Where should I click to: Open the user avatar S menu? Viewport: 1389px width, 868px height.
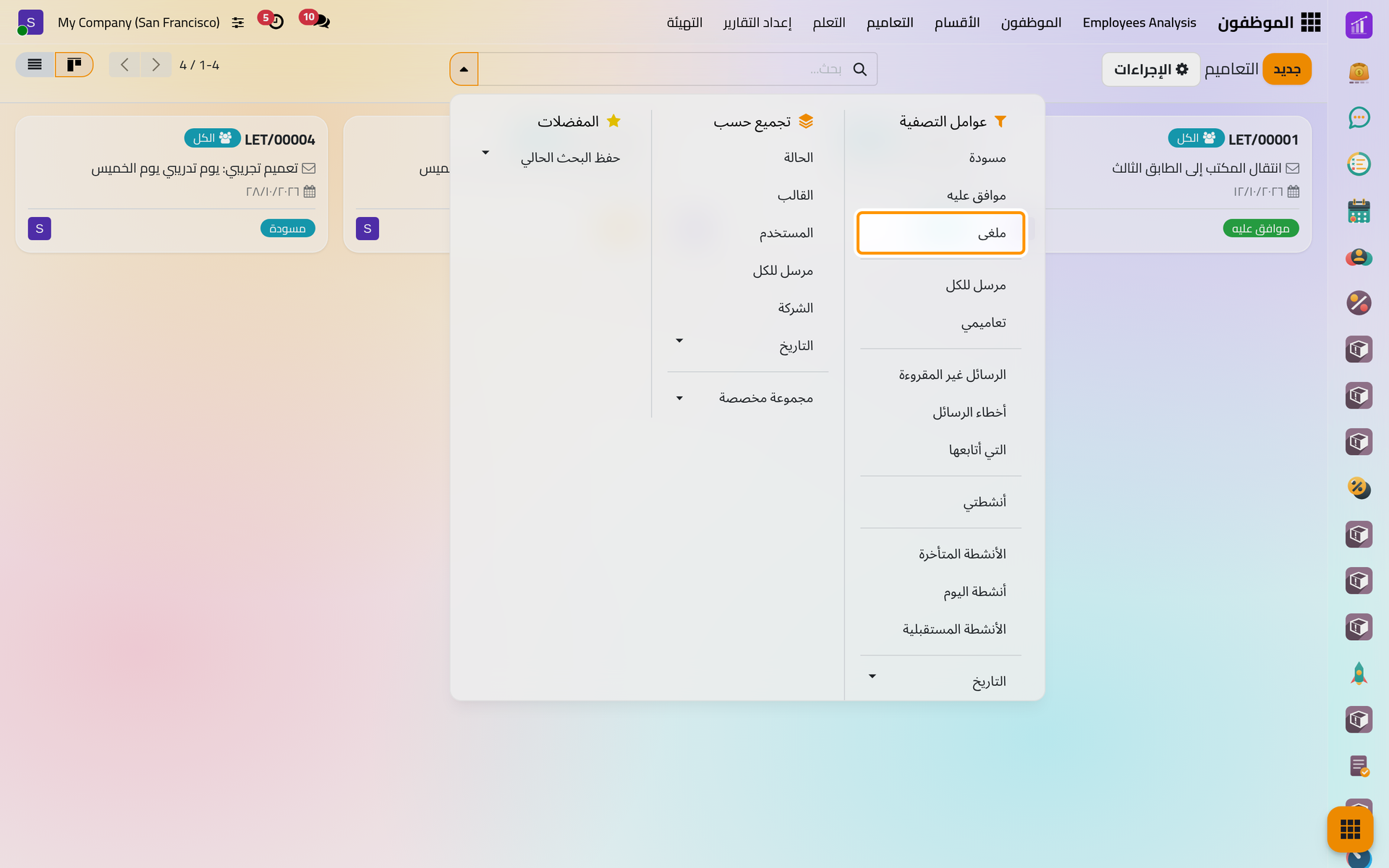[30, 22]
